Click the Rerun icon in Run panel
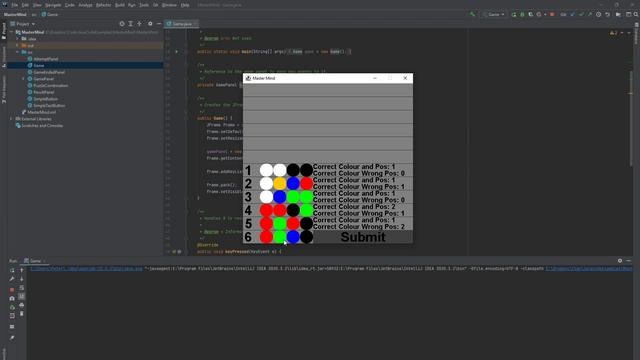 coord(12,270)
